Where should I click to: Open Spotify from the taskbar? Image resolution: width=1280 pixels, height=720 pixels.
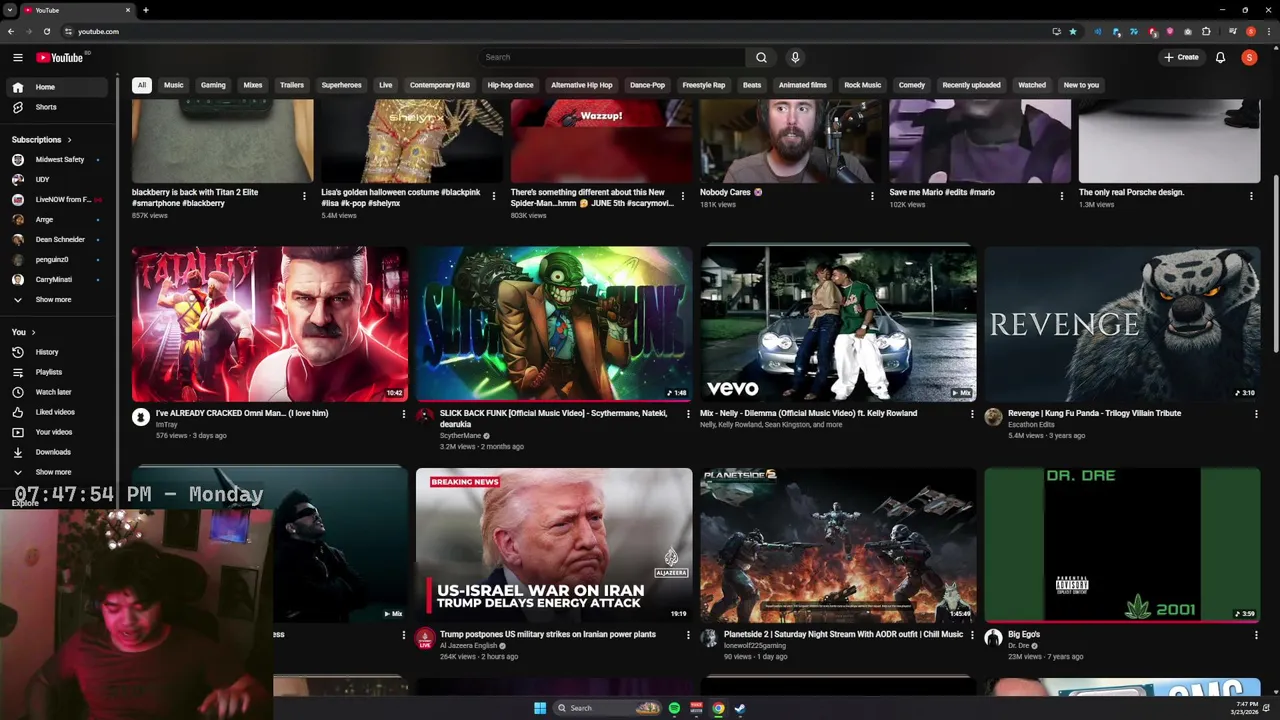tap(674, 708)
